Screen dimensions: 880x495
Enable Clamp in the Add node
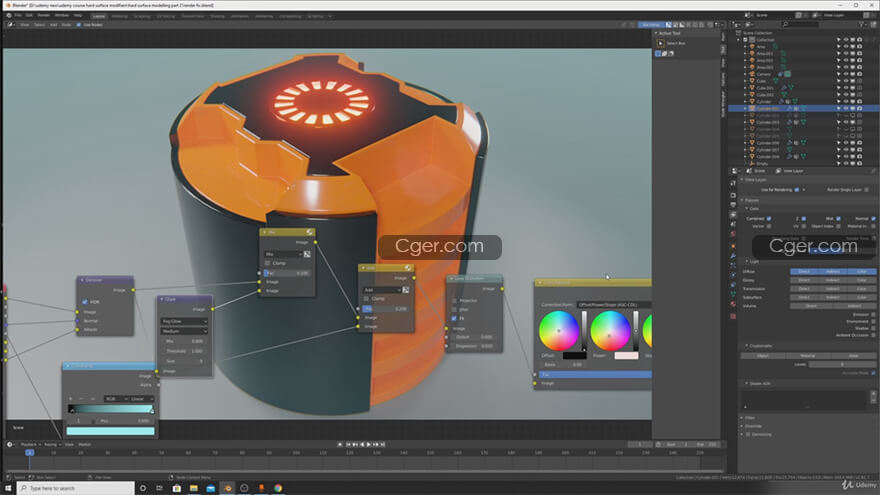(366, 299)
